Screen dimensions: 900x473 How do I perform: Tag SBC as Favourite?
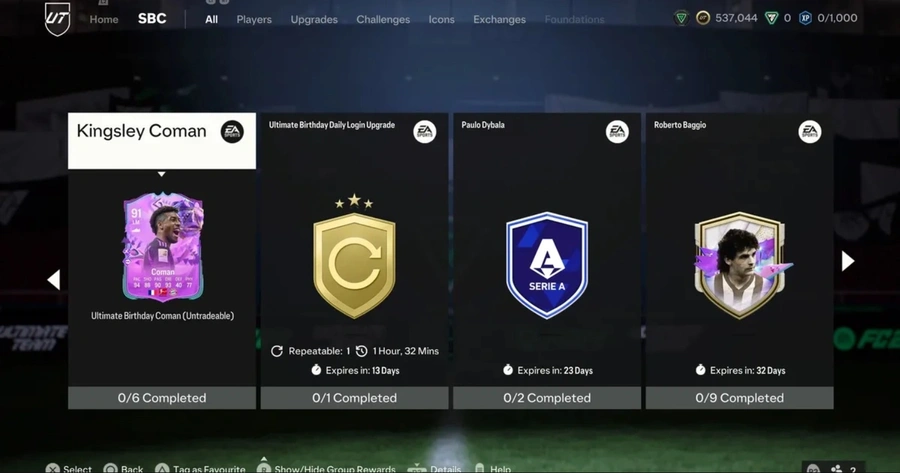pos(209,468)
